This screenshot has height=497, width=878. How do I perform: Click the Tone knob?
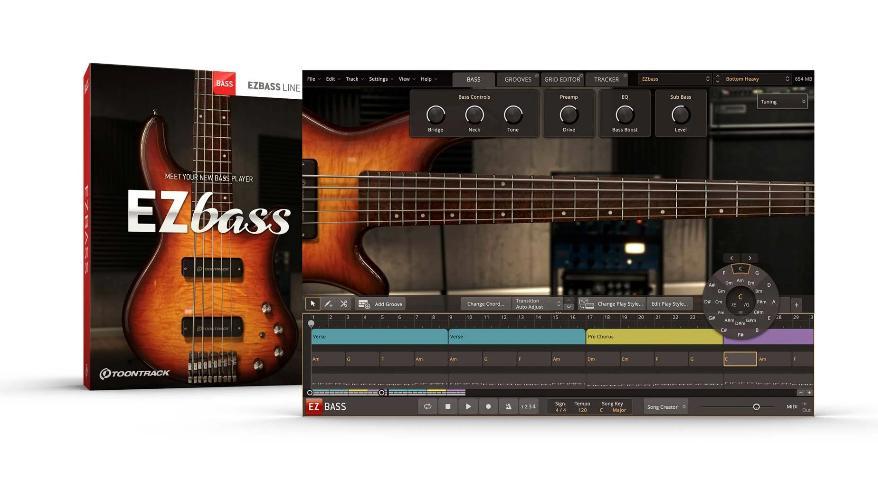pyautogui.click(x=513, y=115)
